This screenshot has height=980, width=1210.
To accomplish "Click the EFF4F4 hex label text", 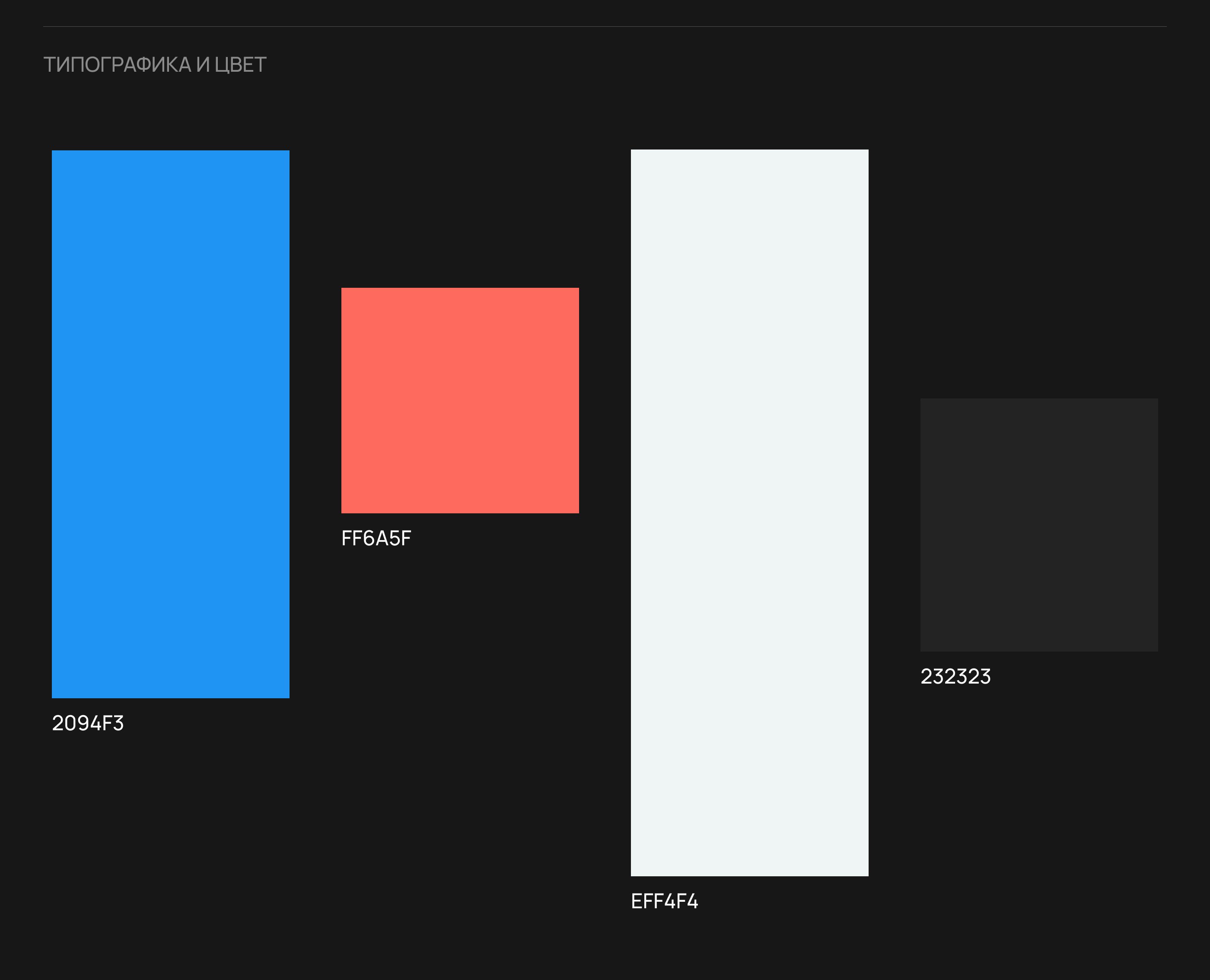I will point(664,901).
